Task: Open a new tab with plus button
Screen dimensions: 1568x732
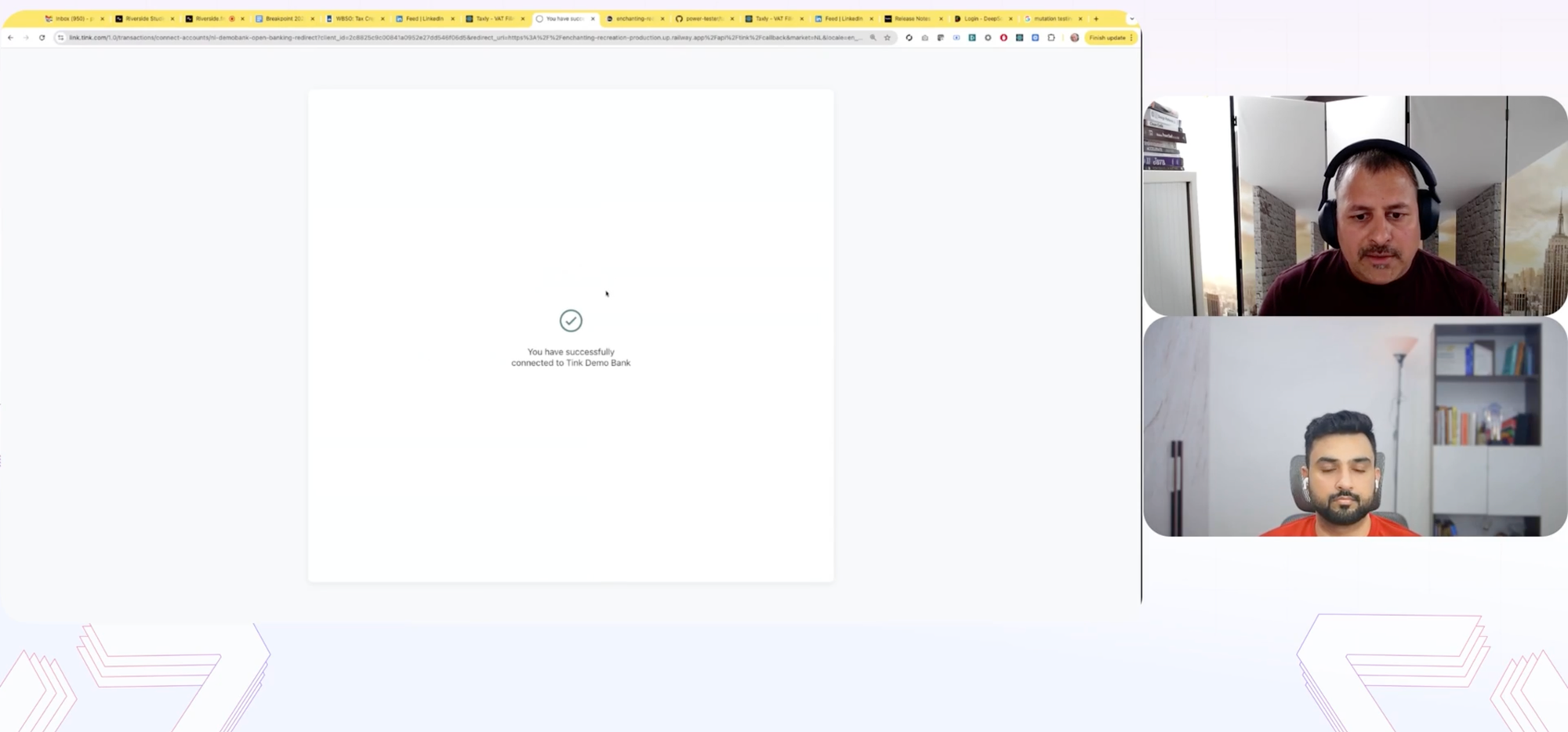Action: click(1096, 19)
